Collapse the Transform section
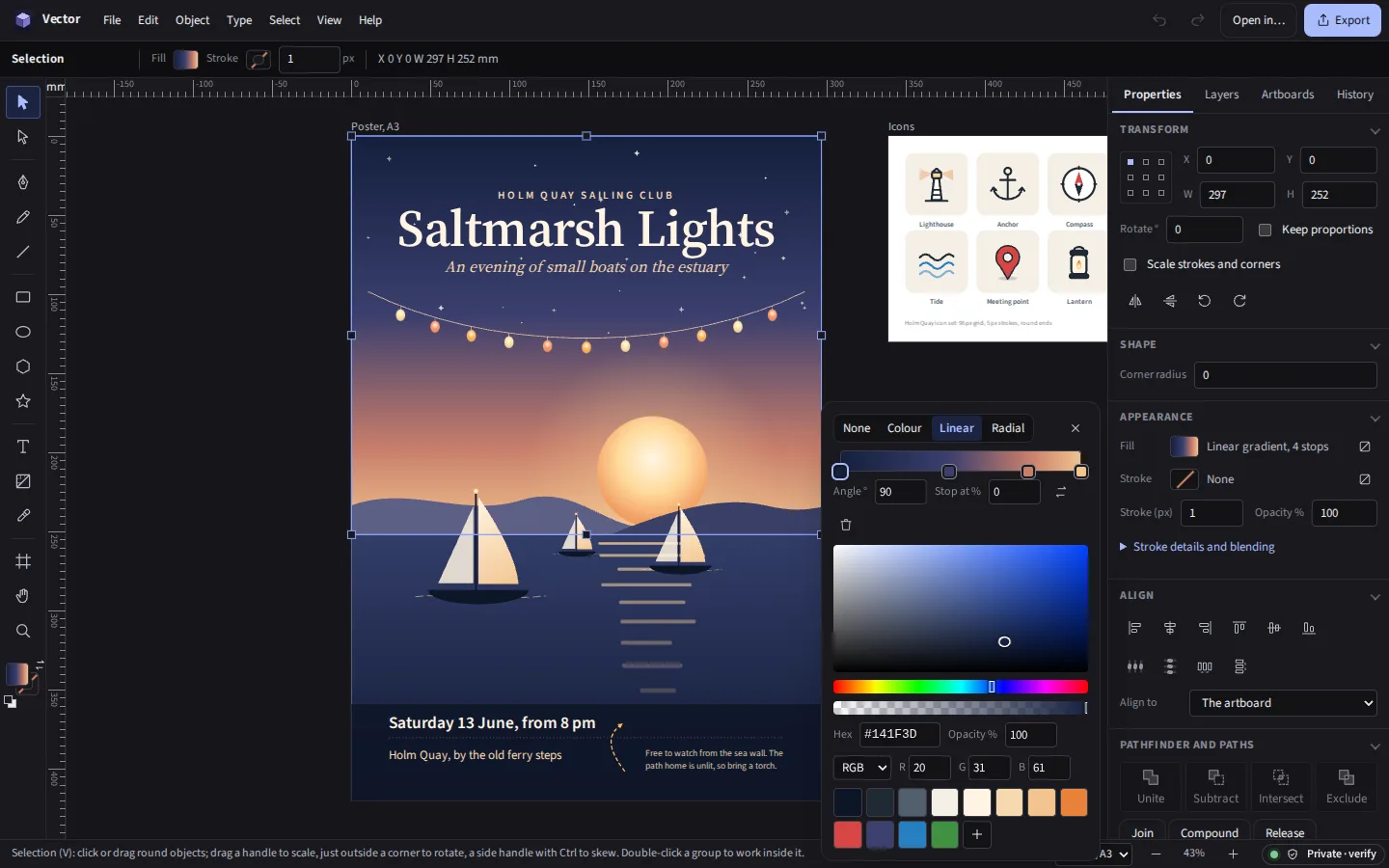1389x868 pixels. 1375,130
